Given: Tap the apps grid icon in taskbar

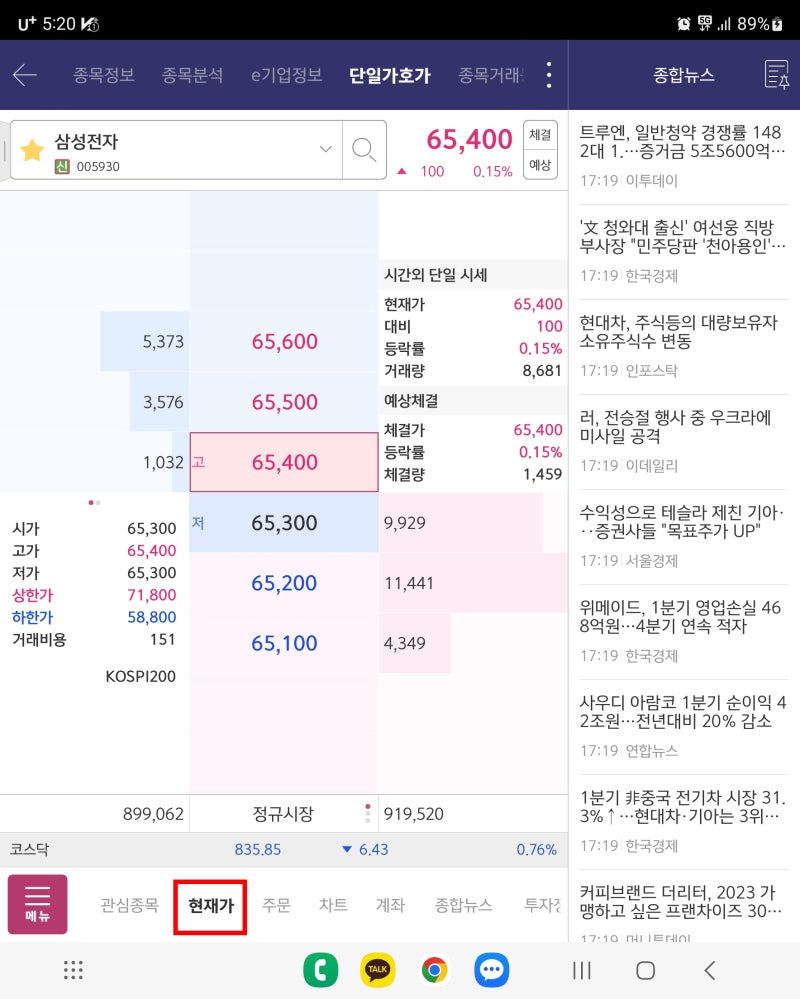Looking at the screenshot, I should [73, 970].
